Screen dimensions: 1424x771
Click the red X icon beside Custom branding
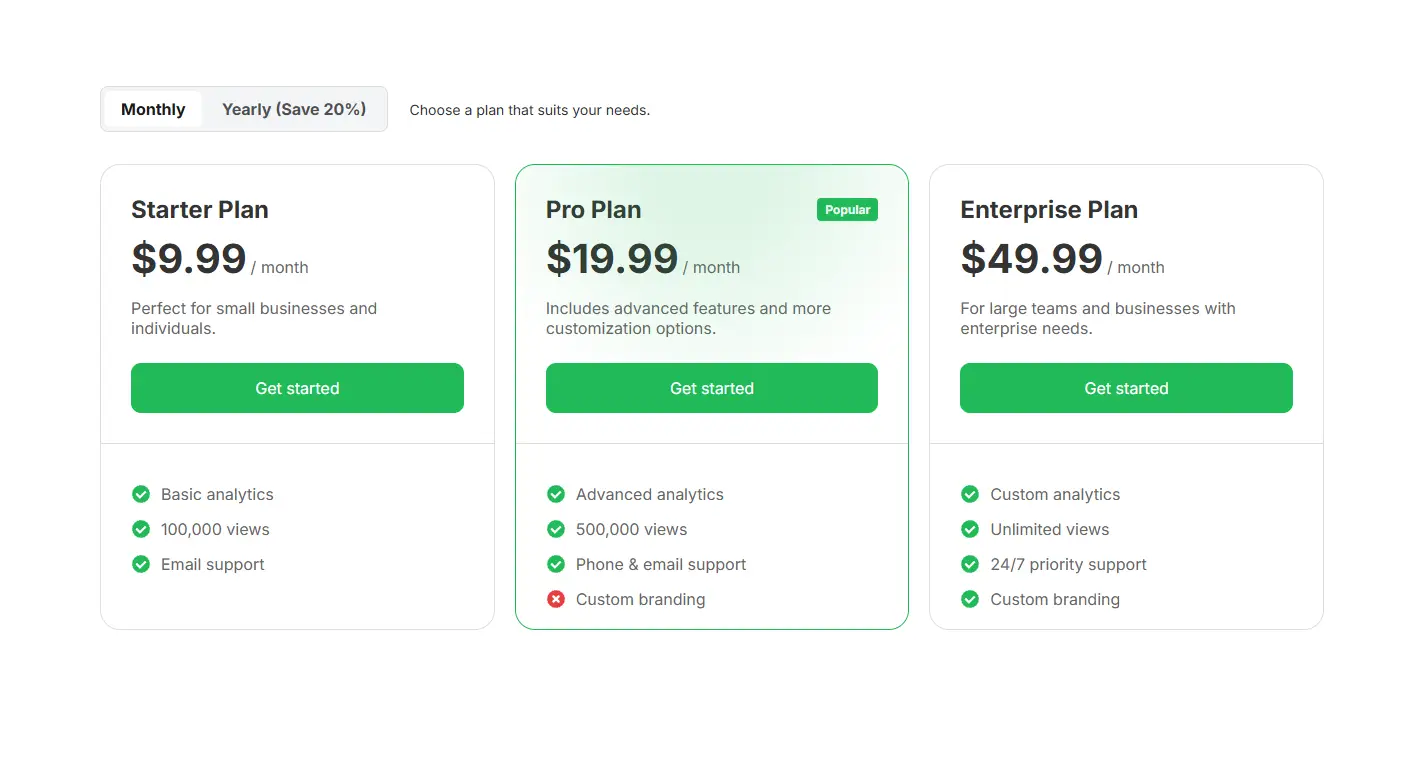point(556,599)
